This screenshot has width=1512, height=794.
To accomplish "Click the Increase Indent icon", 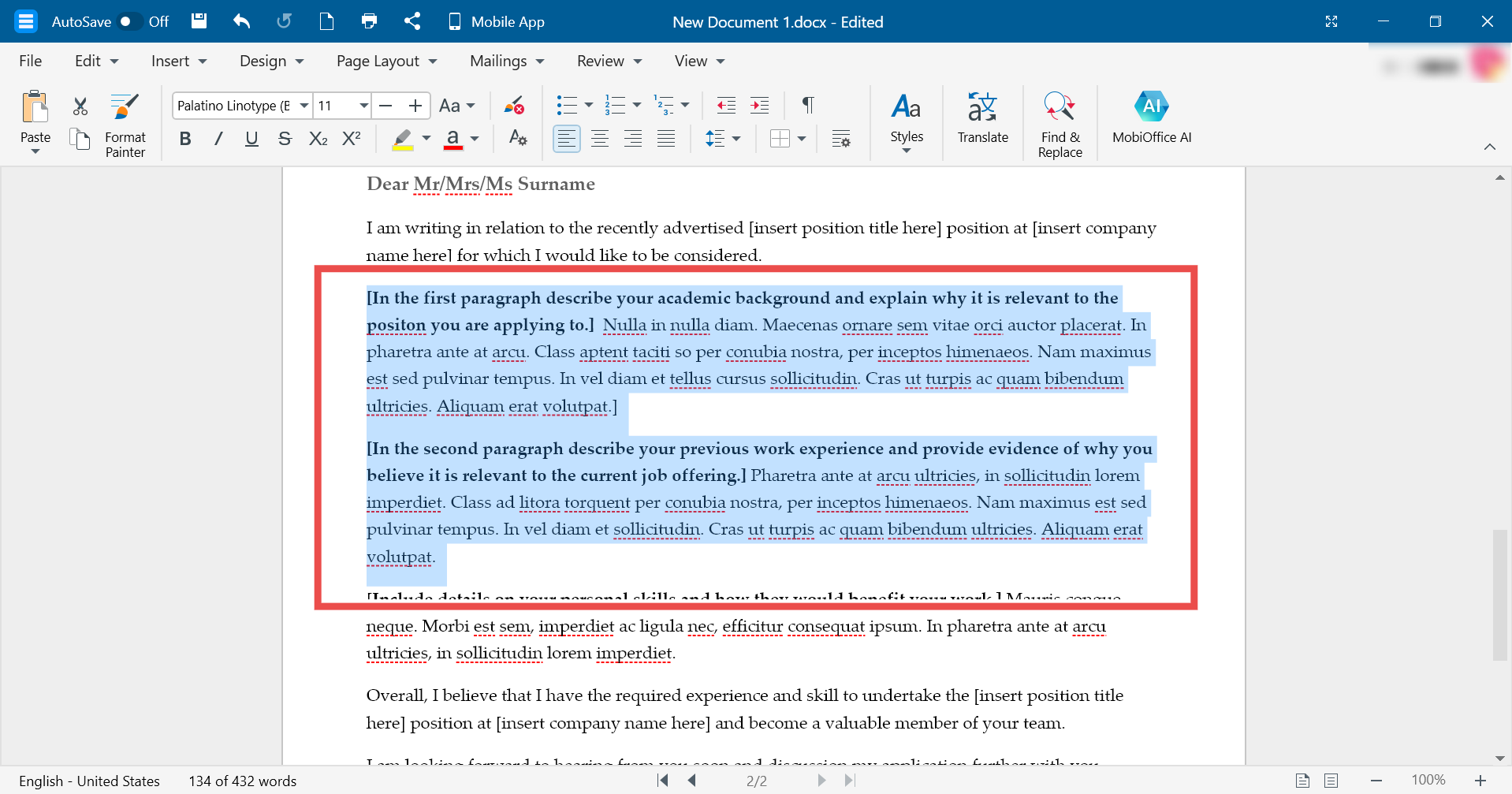I will click(x=759, y=105).
